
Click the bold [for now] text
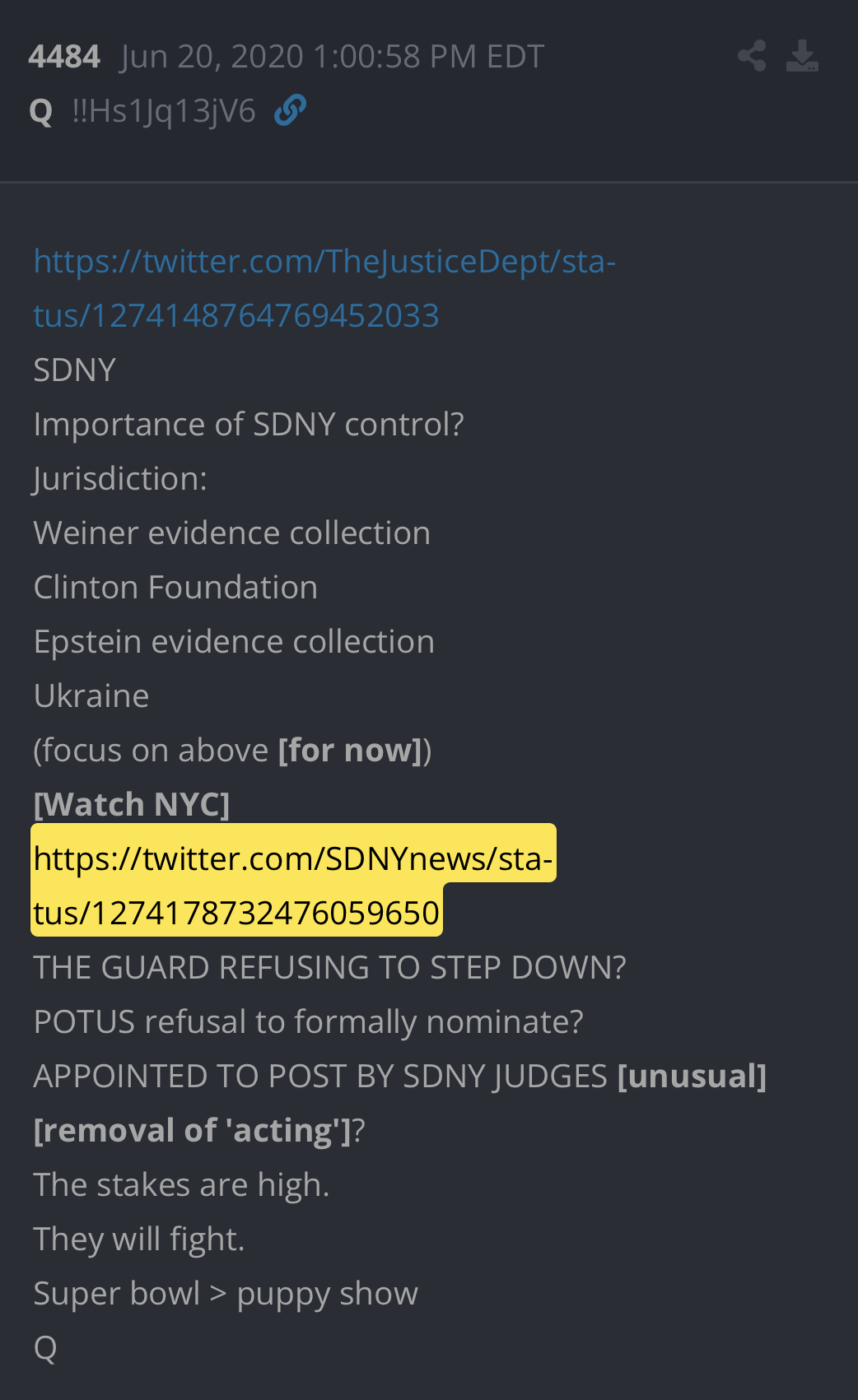pyautogui.click(x=351, y=750)
